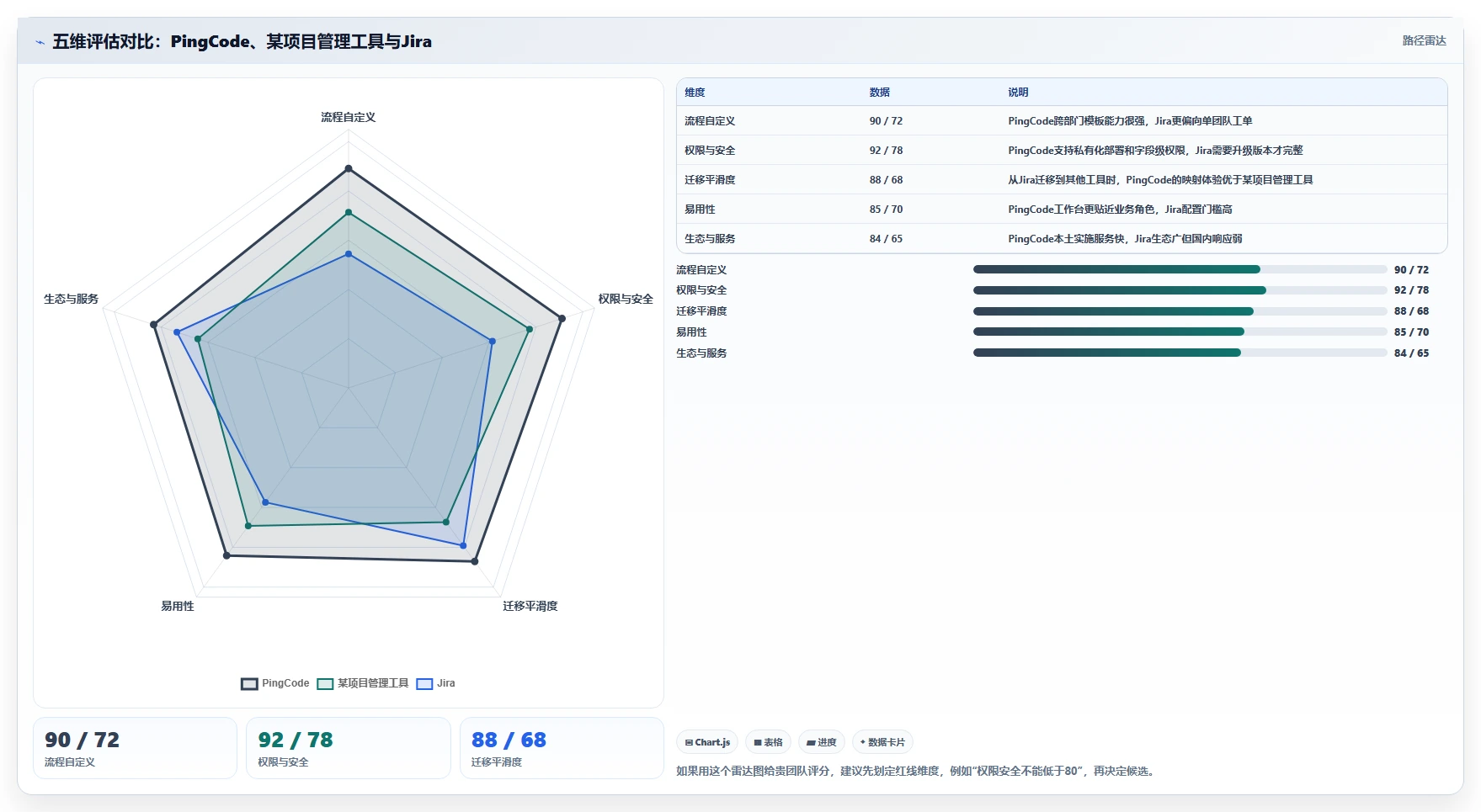Click the 生态与服务 progress bar

click(x=1180, y=353)
